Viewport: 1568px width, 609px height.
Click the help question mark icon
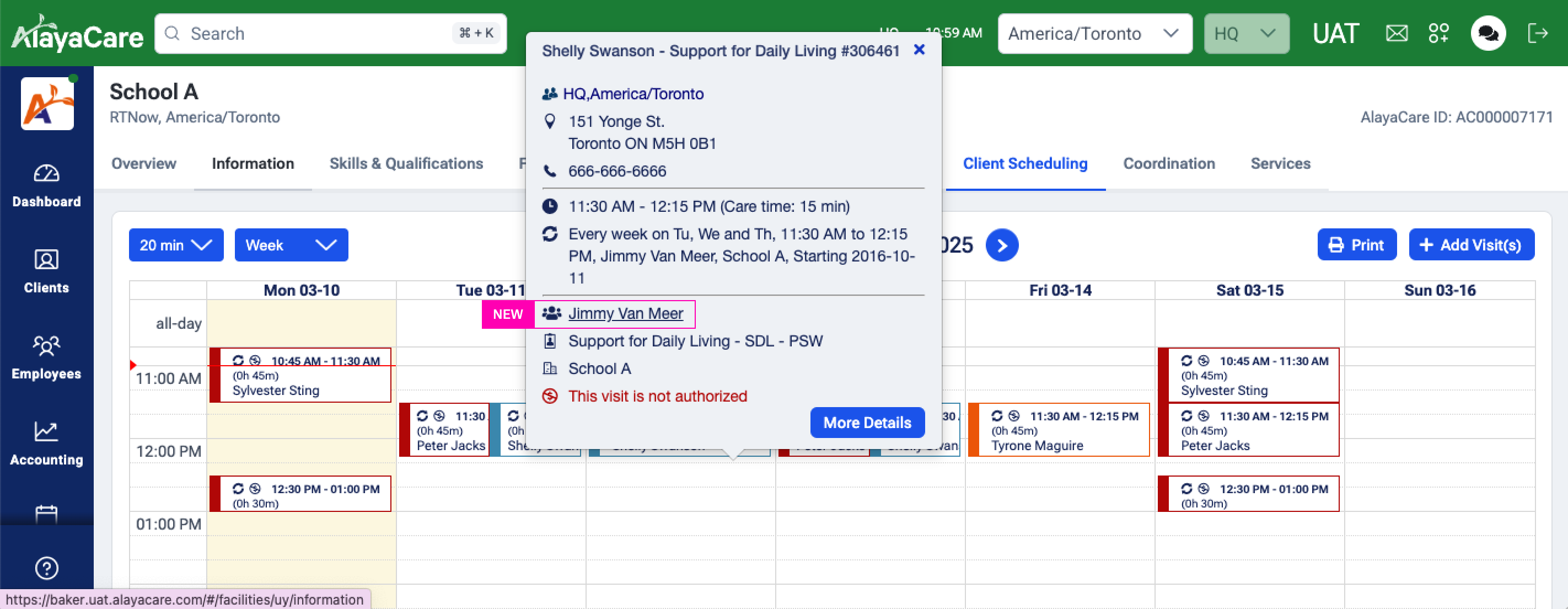pyautogui.click(x=46, y=568)
